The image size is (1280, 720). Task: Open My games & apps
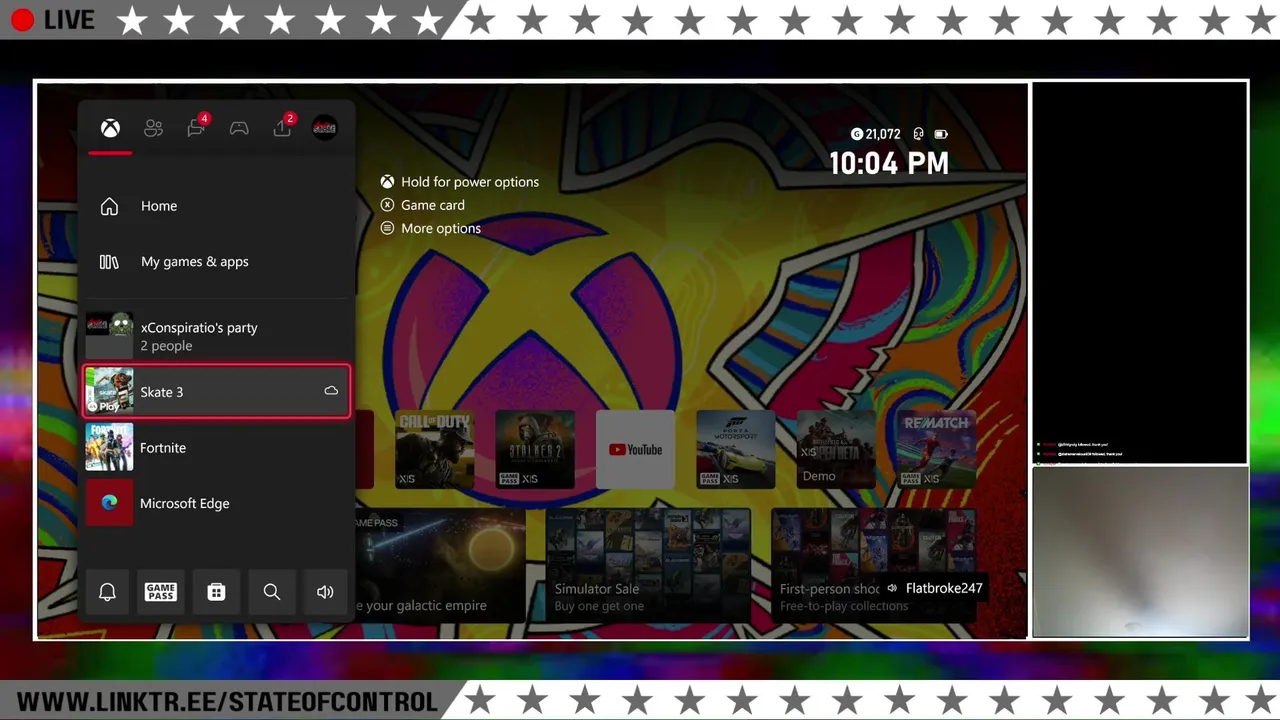[216, 262]
